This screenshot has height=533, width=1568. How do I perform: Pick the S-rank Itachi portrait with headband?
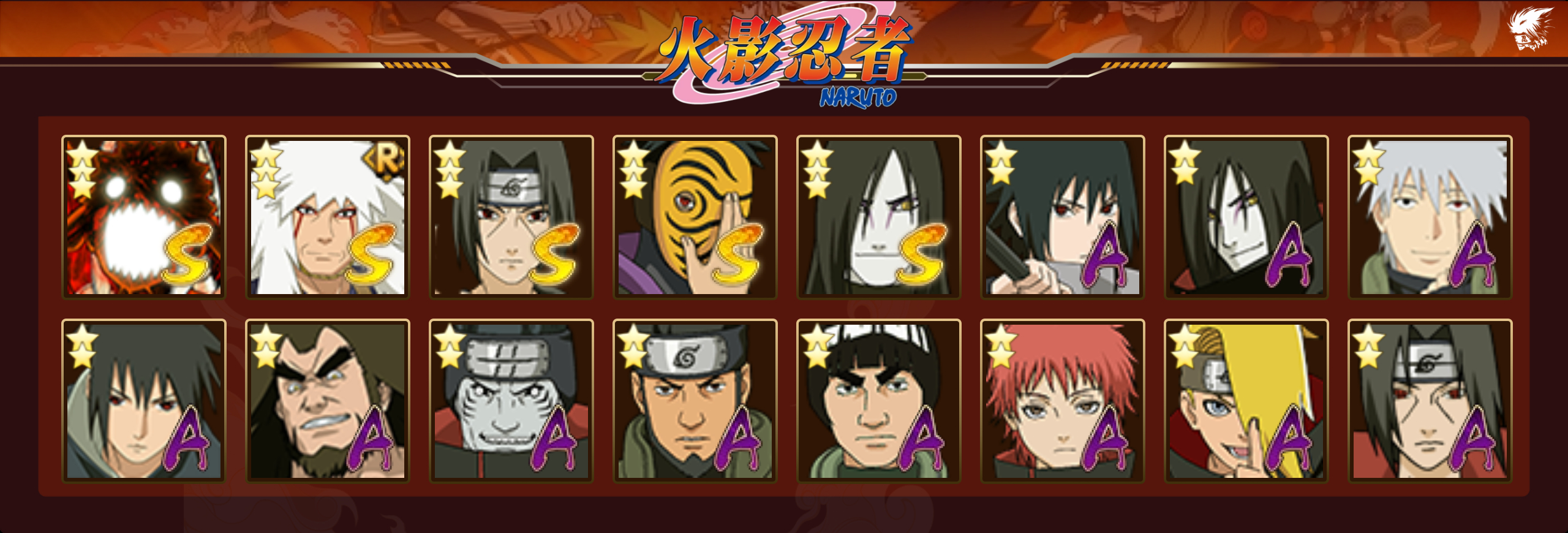pos(511,217)
